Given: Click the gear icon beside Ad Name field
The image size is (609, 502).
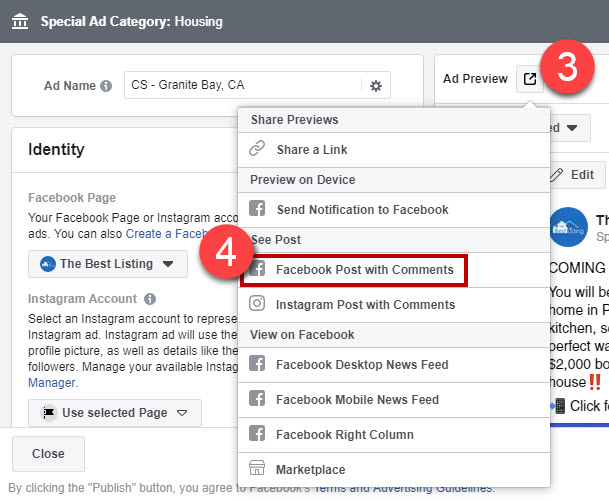Looking at the screenshot, I should 376,86.
